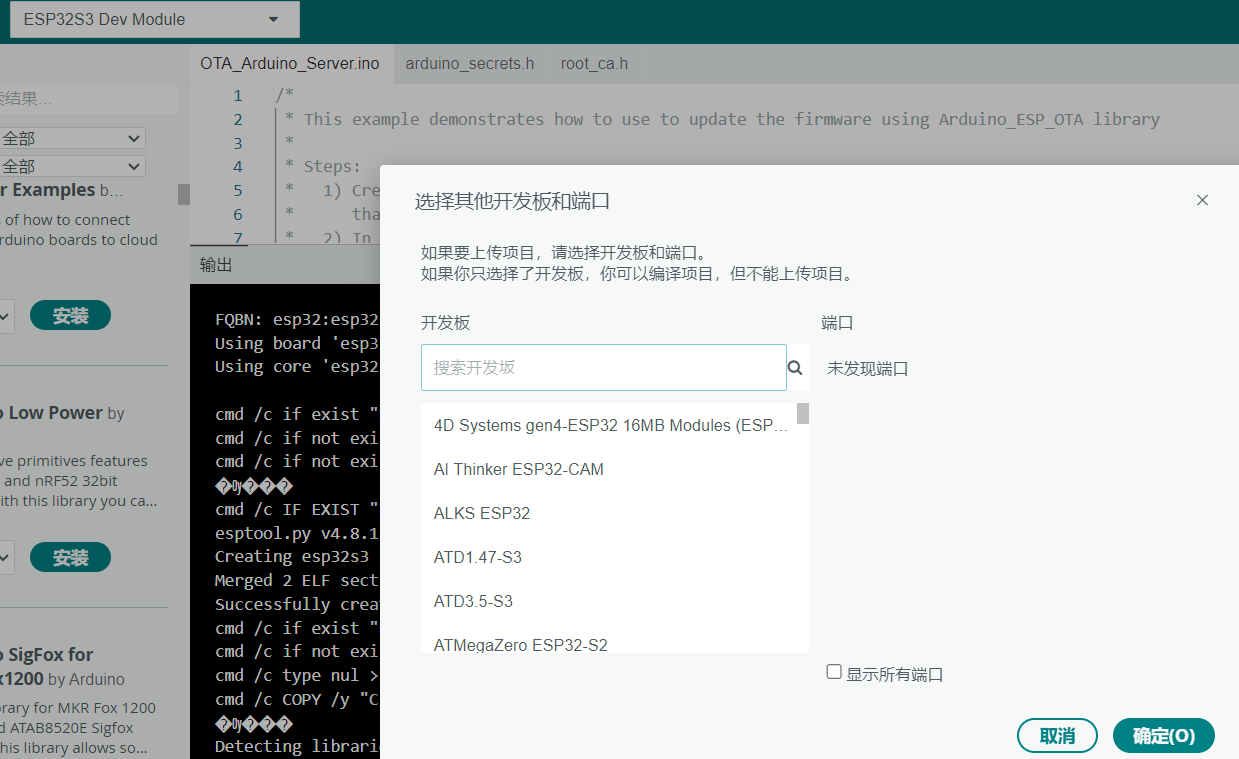
Task: Install Low Power library via 安装
Action: point(70,557)
